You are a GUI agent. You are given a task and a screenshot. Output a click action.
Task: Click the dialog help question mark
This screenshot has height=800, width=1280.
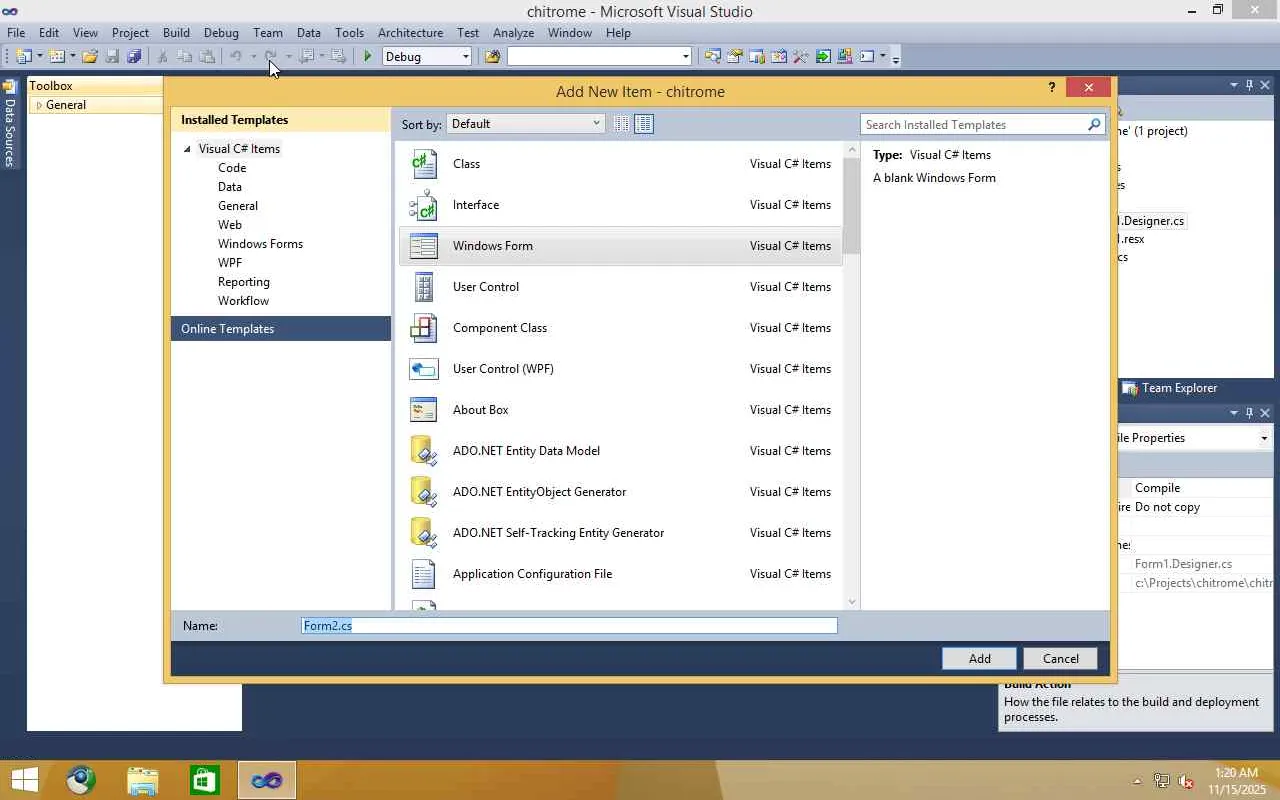click(1052, 88)
